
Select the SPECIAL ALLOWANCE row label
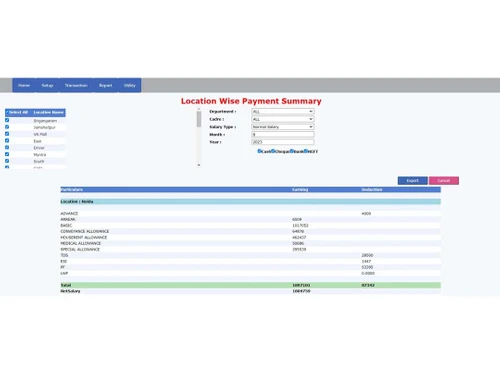80,249
